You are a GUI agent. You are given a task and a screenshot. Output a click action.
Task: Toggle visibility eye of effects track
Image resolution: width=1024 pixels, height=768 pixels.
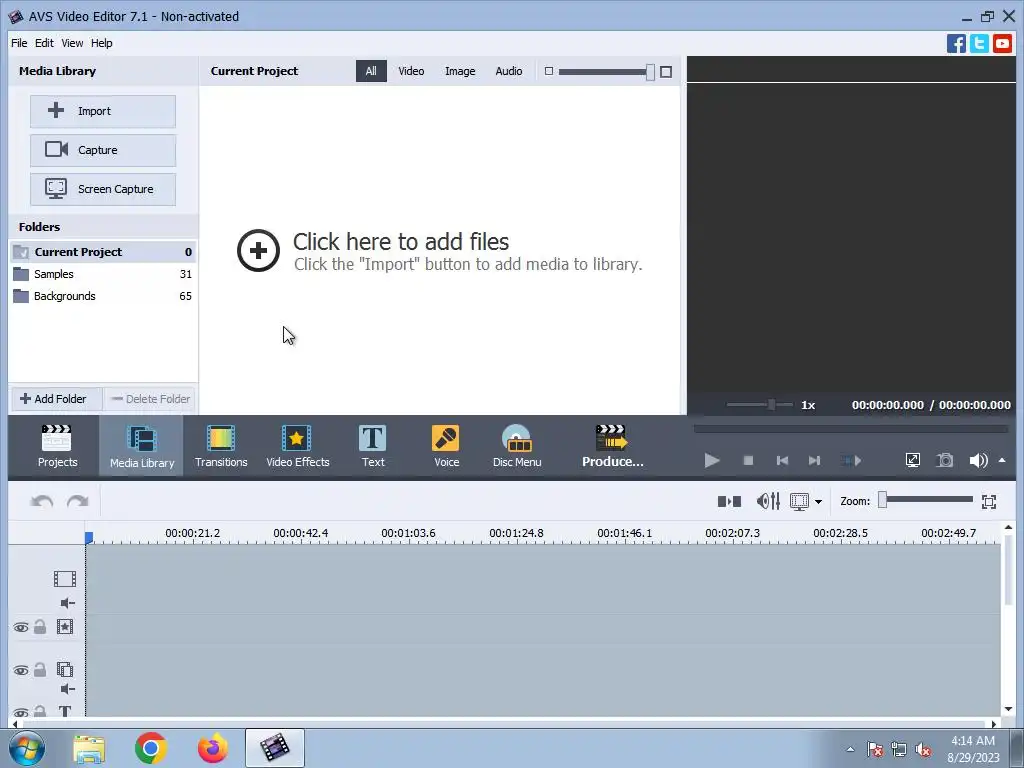[x=21, y=628]
